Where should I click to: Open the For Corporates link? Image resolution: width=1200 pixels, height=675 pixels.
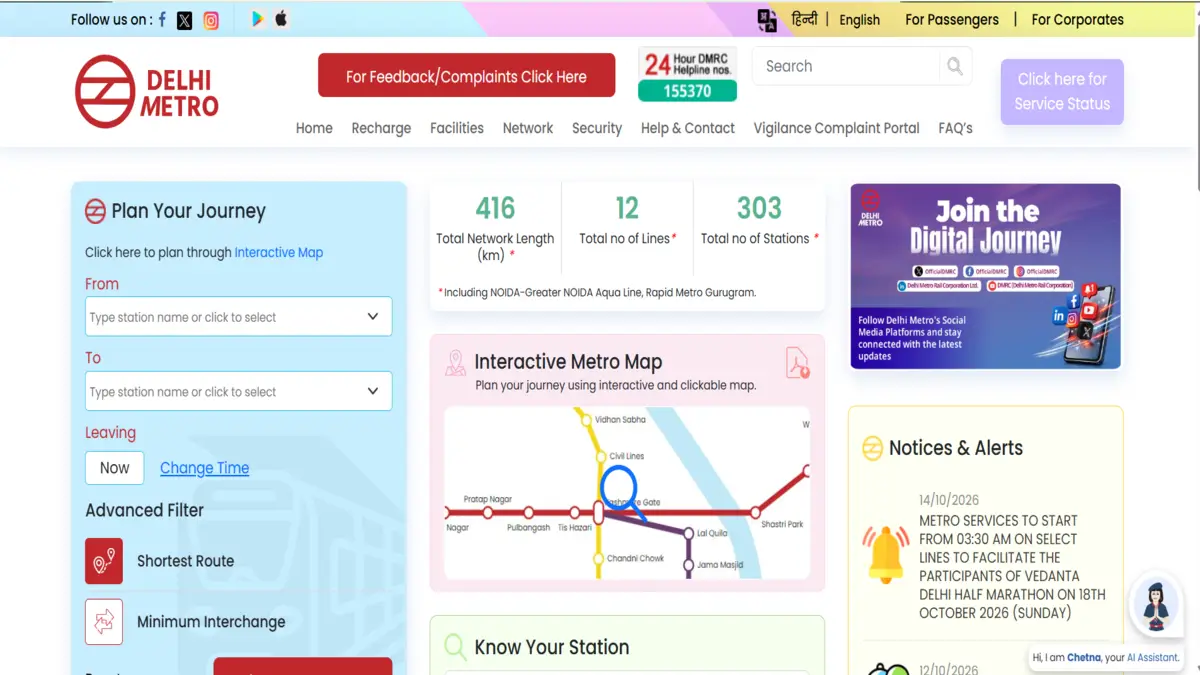pos(1078,19)
